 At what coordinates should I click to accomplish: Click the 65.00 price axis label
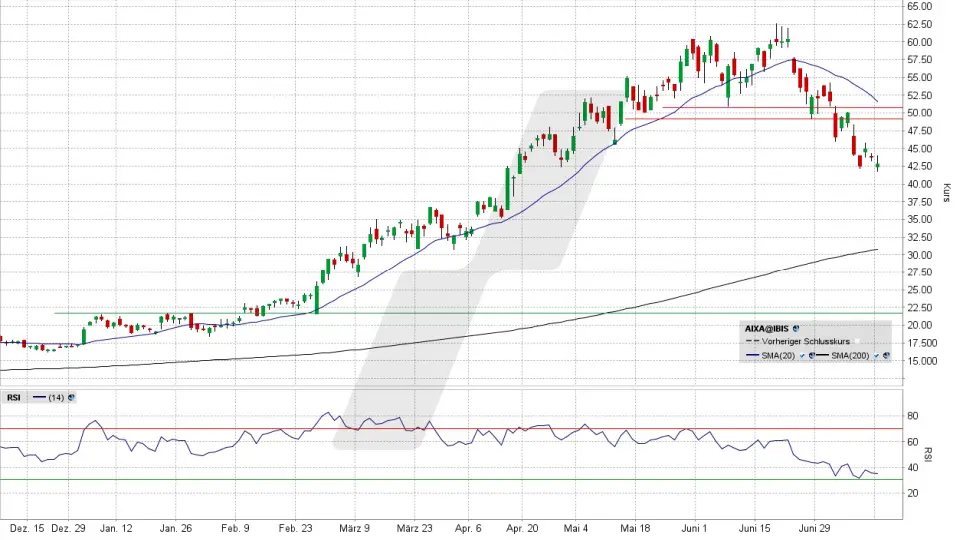pyautogui.click(x=920, y=6)
